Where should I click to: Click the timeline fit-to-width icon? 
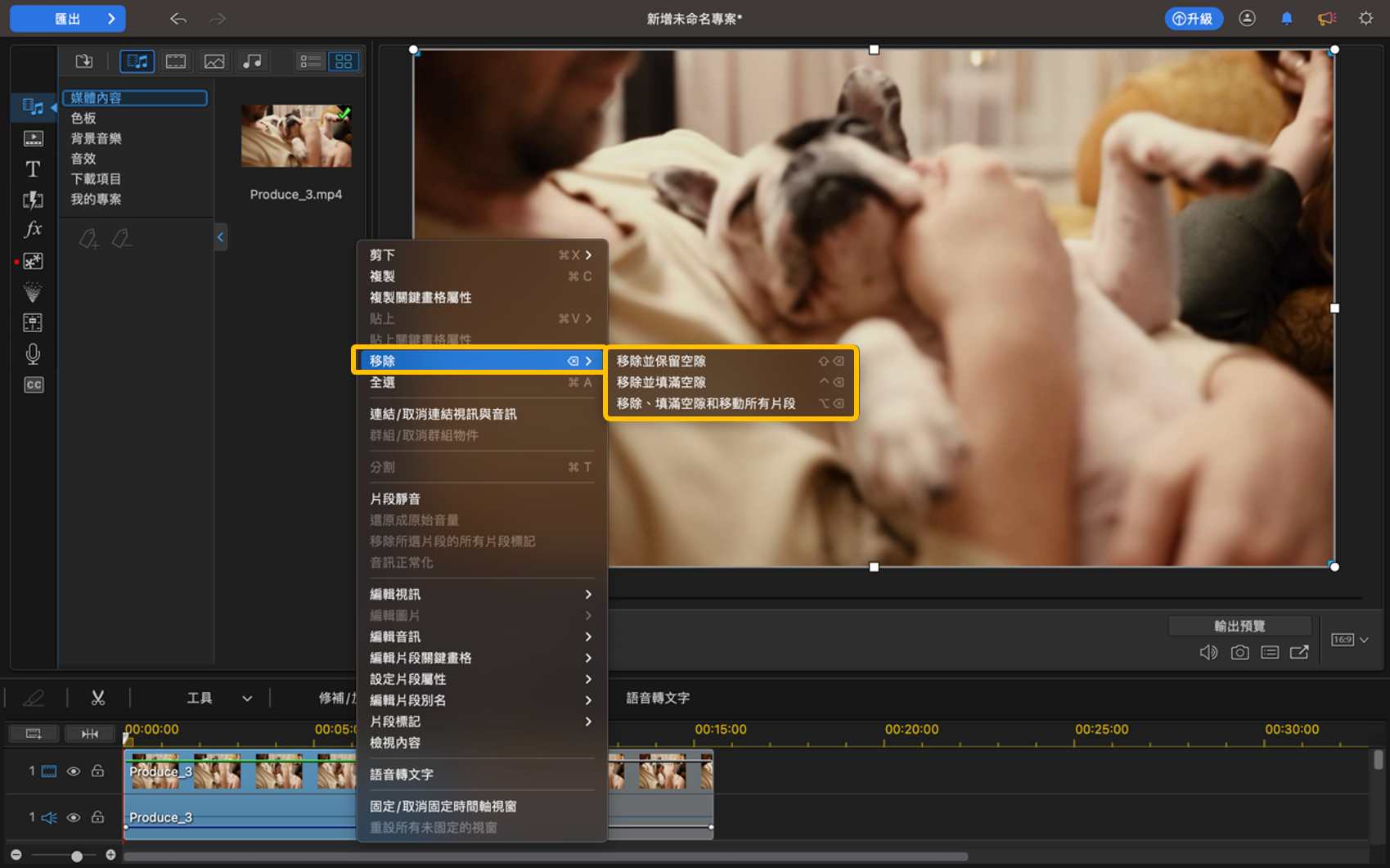pos(90,734)
